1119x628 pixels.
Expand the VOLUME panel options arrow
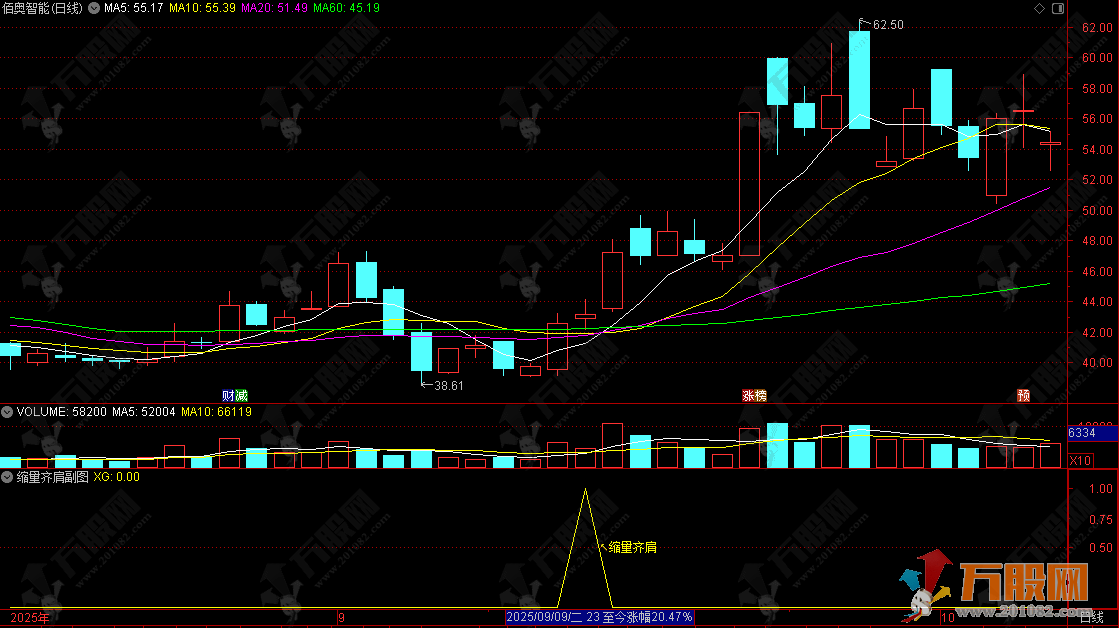7,412
